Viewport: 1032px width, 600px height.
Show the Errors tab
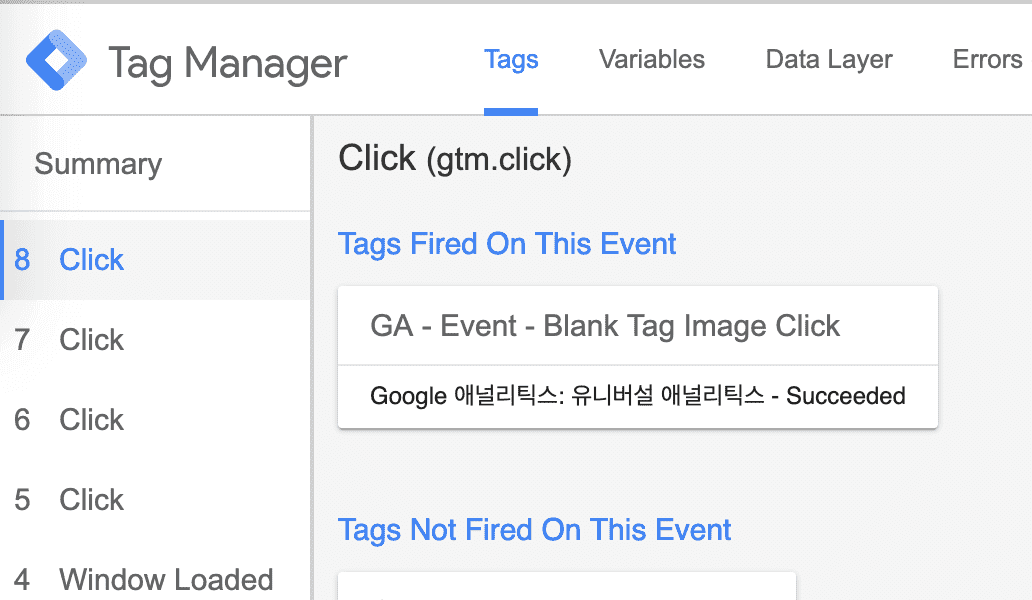tap(987, 60)
